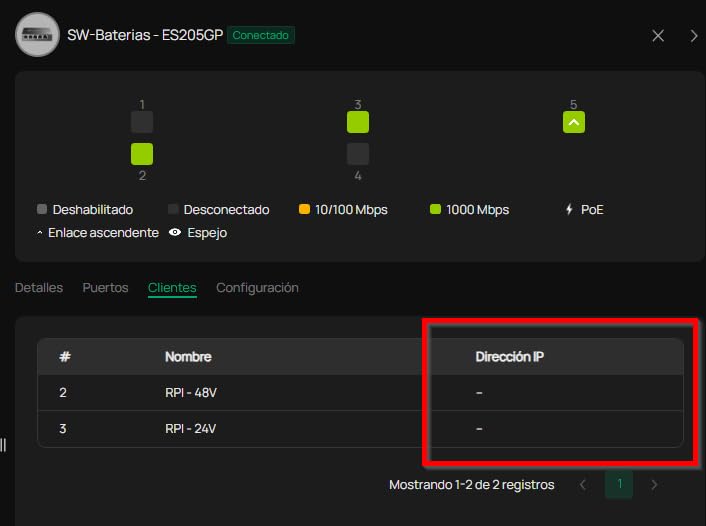
Task: Select switch port 2
Action: point(142,154)
